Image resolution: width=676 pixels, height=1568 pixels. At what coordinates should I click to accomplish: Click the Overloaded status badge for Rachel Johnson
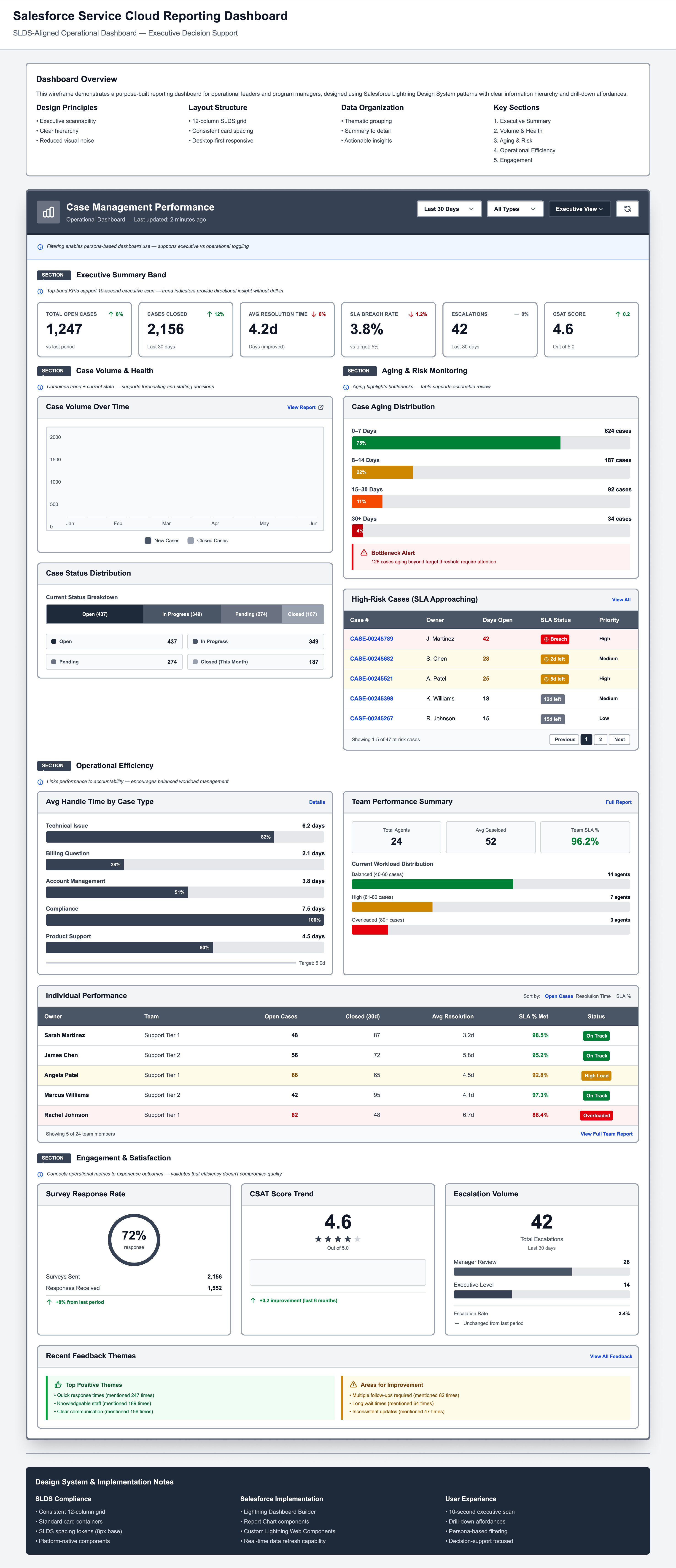(x=596, y=1116)
